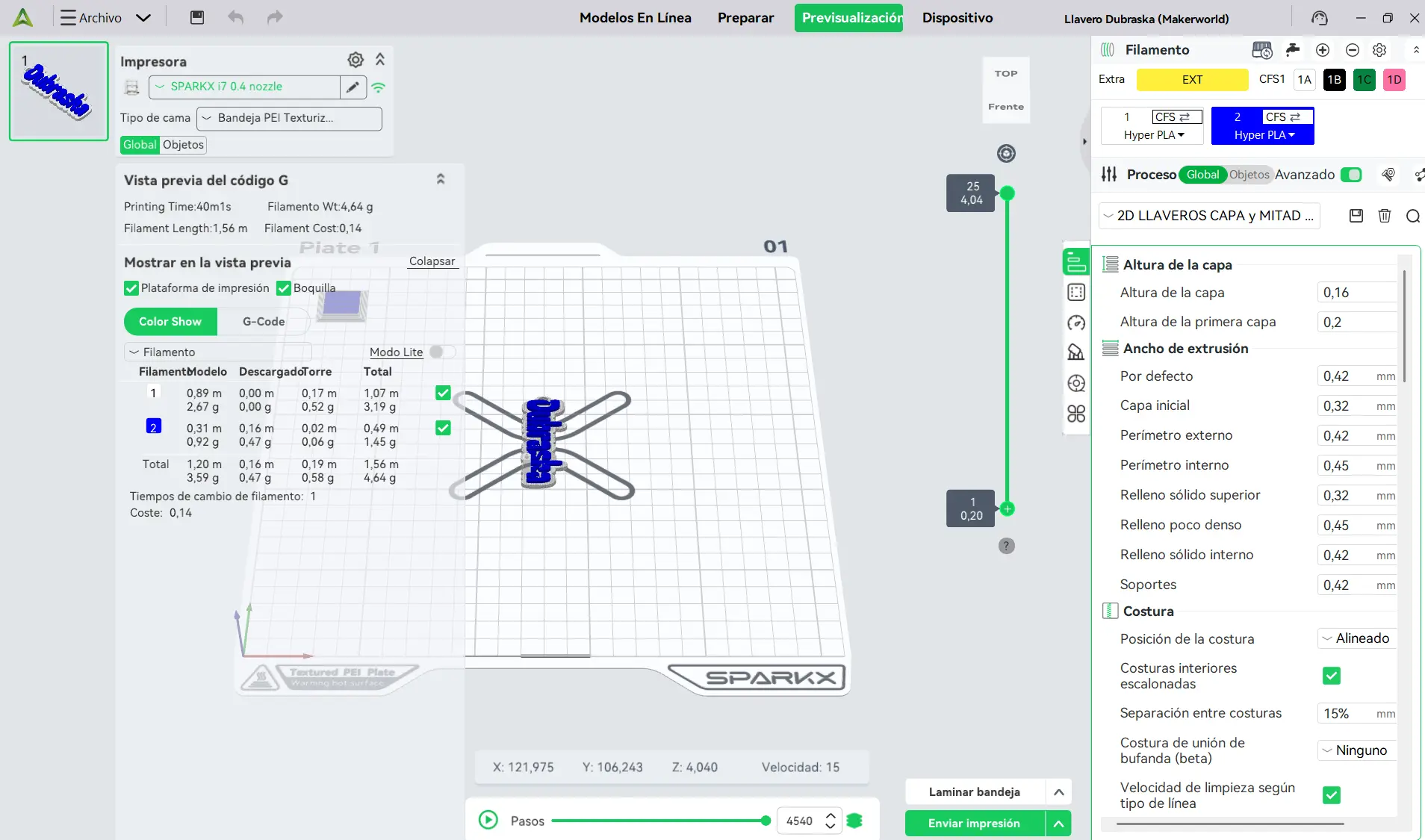
Task: Open the headset support icon
Action: point(1320,18)
